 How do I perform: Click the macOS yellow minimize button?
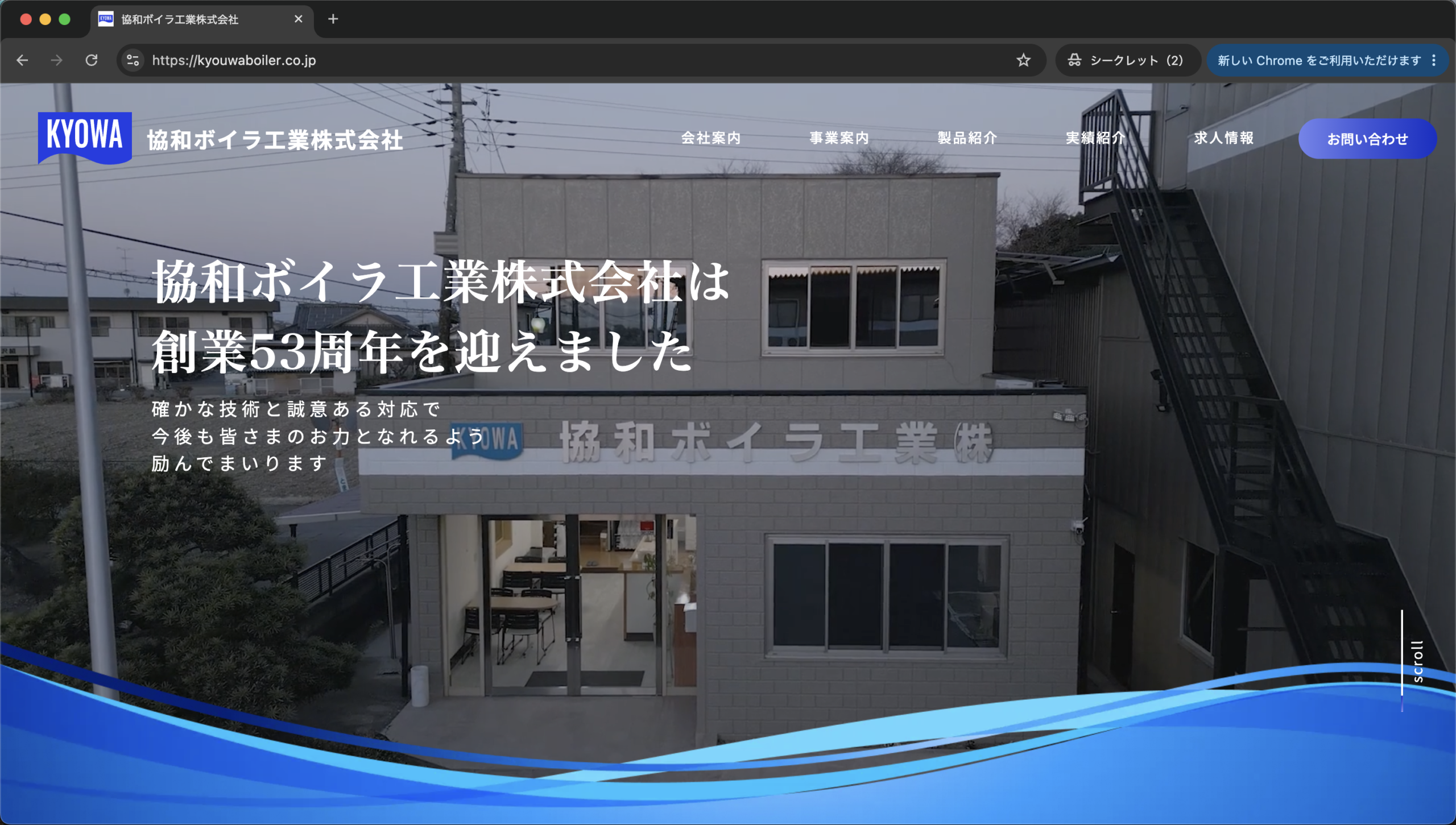pos(45,19)
